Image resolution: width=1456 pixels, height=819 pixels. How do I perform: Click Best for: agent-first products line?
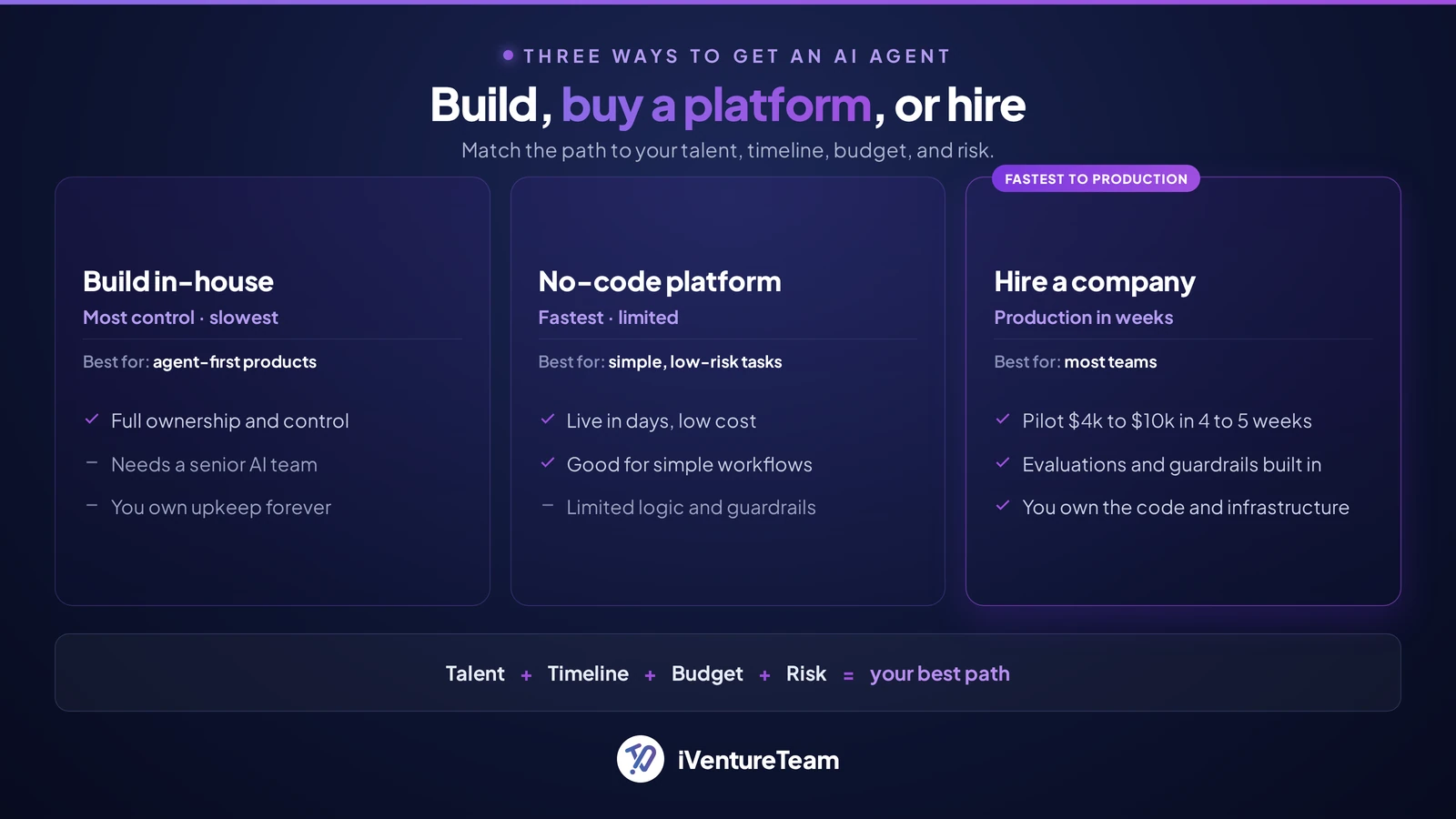pyautogui.click(x=199, y=361)
